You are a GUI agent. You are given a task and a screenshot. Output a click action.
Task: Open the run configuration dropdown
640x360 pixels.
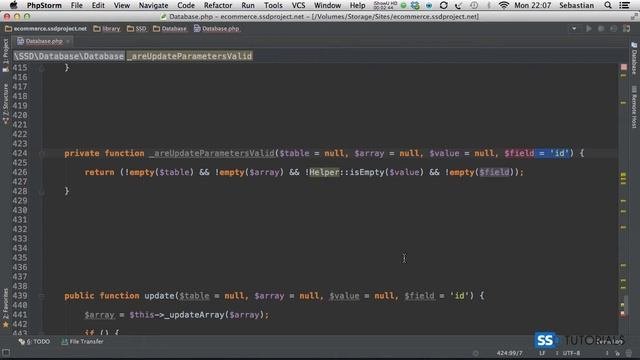coord(574,29)
